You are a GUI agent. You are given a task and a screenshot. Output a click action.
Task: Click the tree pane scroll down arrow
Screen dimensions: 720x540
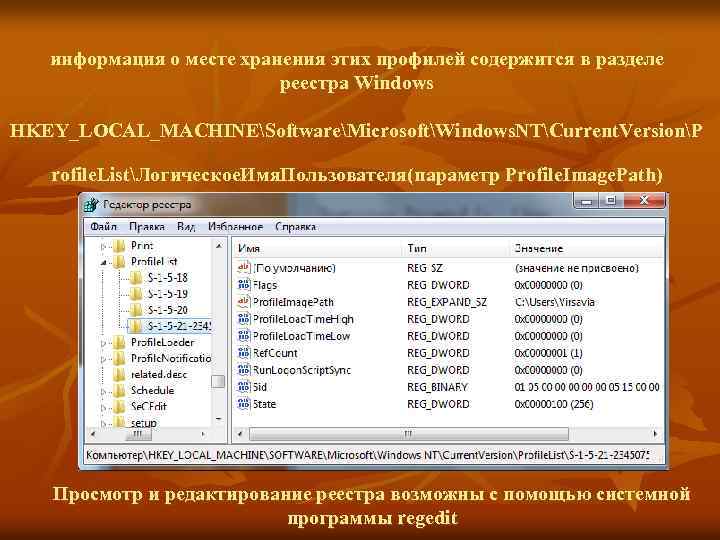(x=219, y=419)
